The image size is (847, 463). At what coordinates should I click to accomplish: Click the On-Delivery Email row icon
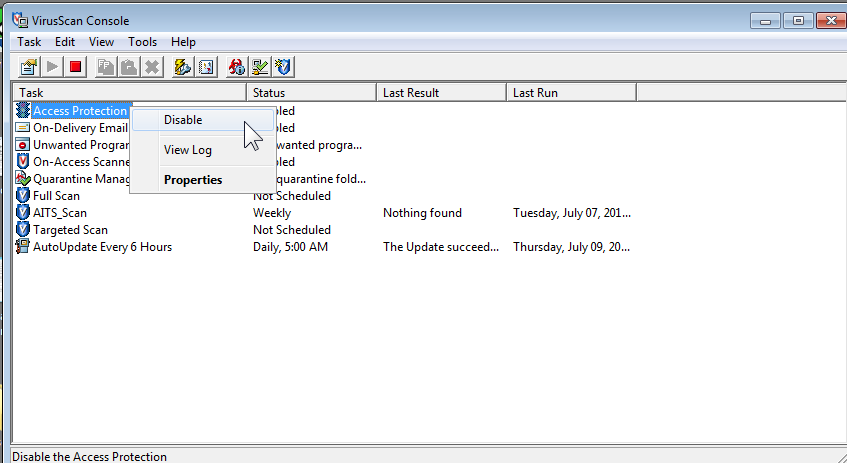click(23, 128)
